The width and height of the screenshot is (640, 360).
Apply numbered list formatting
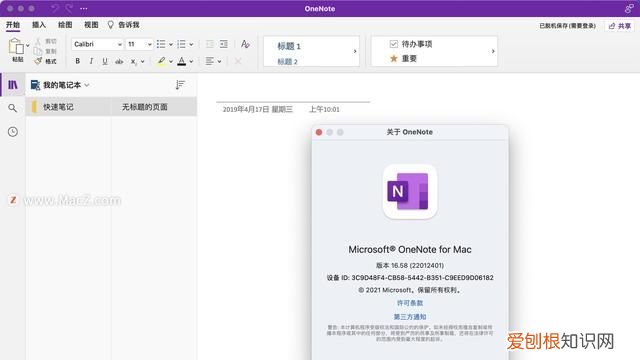[182, 44]
